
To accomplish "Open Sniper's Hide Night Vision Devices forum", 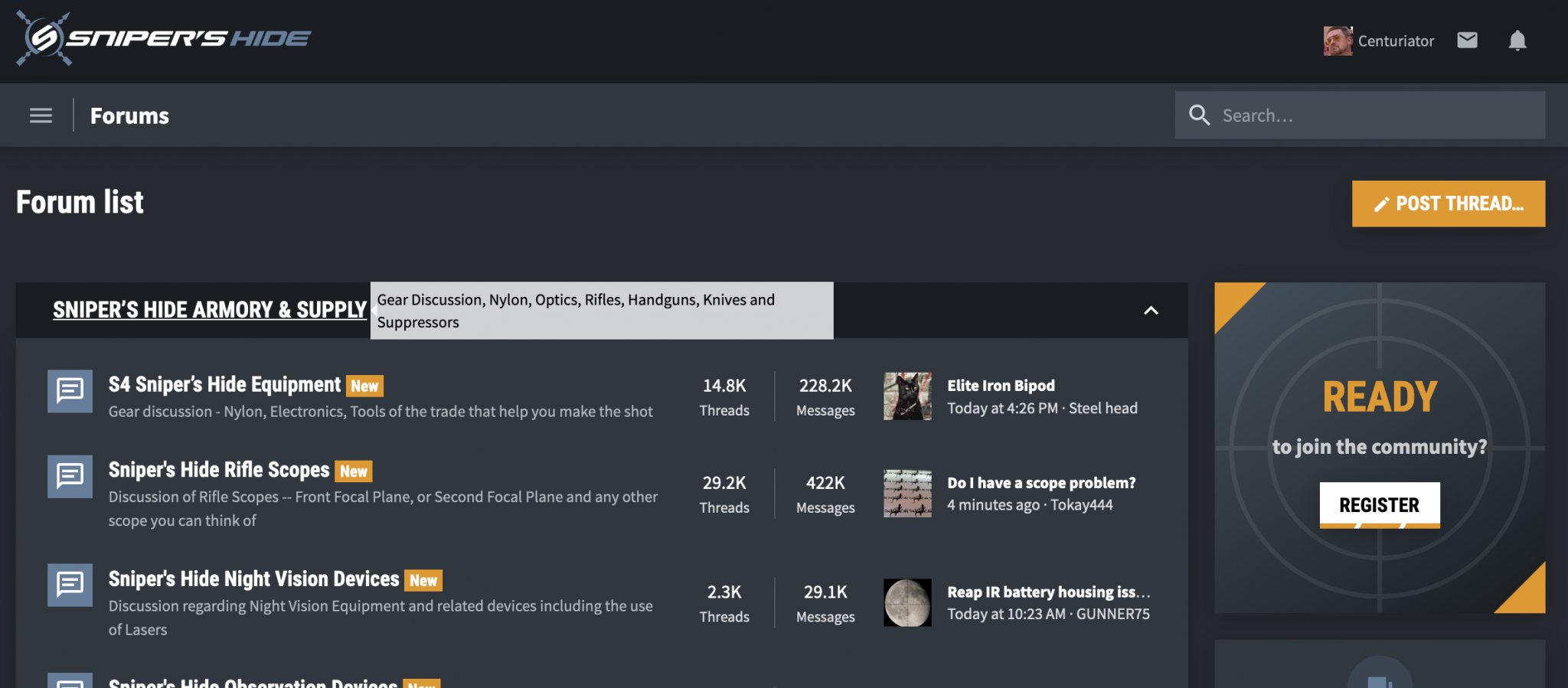I will tap(253, 579).
